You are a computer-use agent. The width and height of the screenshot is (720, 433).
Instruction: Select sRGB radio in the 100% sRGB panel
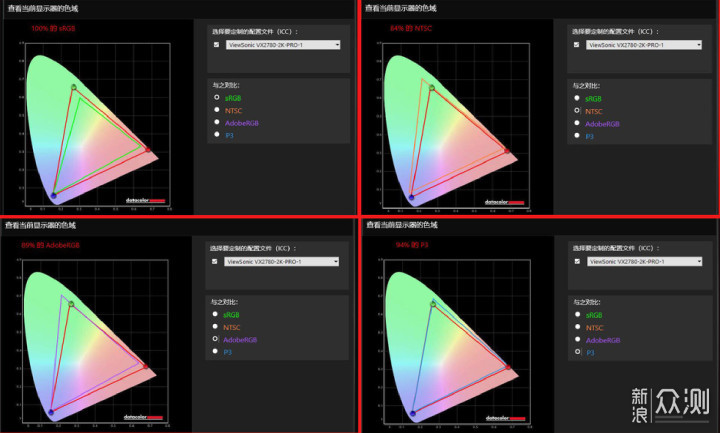[x=217, y=97]
